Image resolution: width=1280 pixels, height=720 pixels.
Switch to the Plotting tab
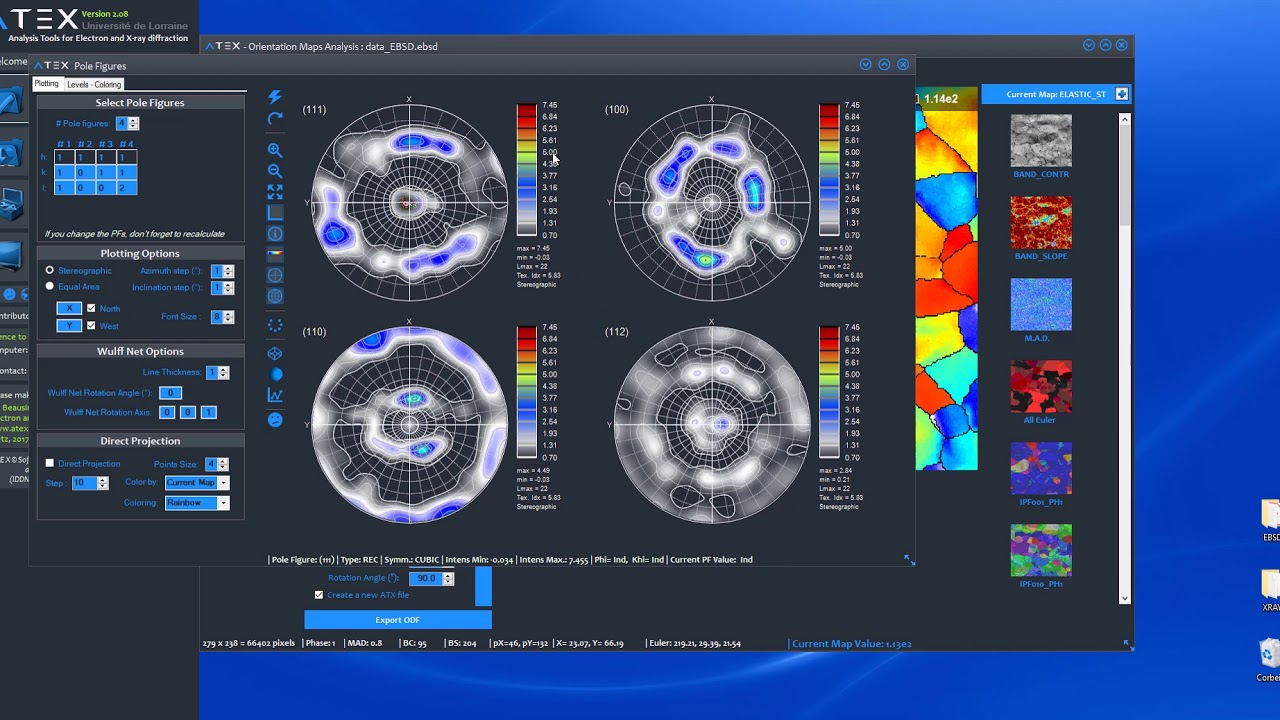coord(47,84)
